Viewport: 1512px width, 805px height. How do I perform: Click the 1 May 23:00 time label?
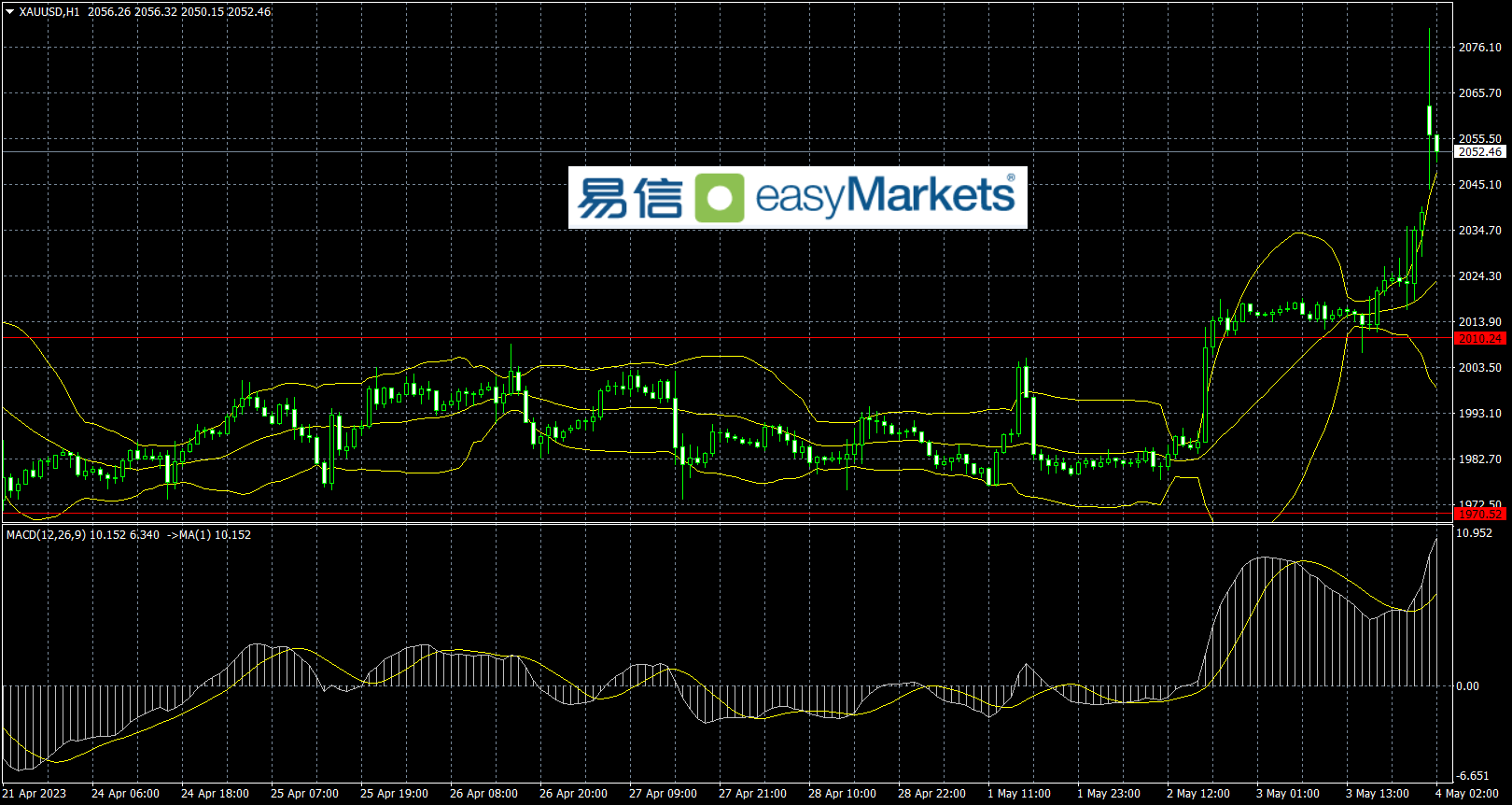pyautogui.click(x=1109, y=794)
